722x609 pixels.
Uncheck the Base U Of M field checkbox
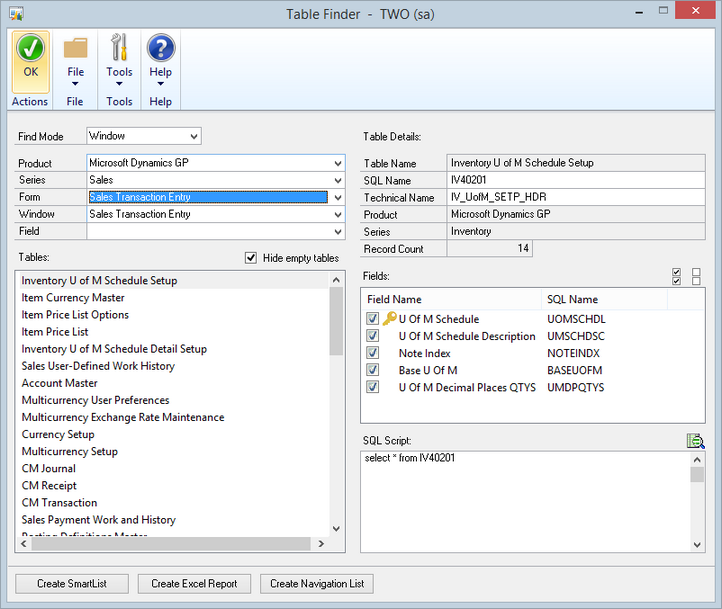coord(373,370)
